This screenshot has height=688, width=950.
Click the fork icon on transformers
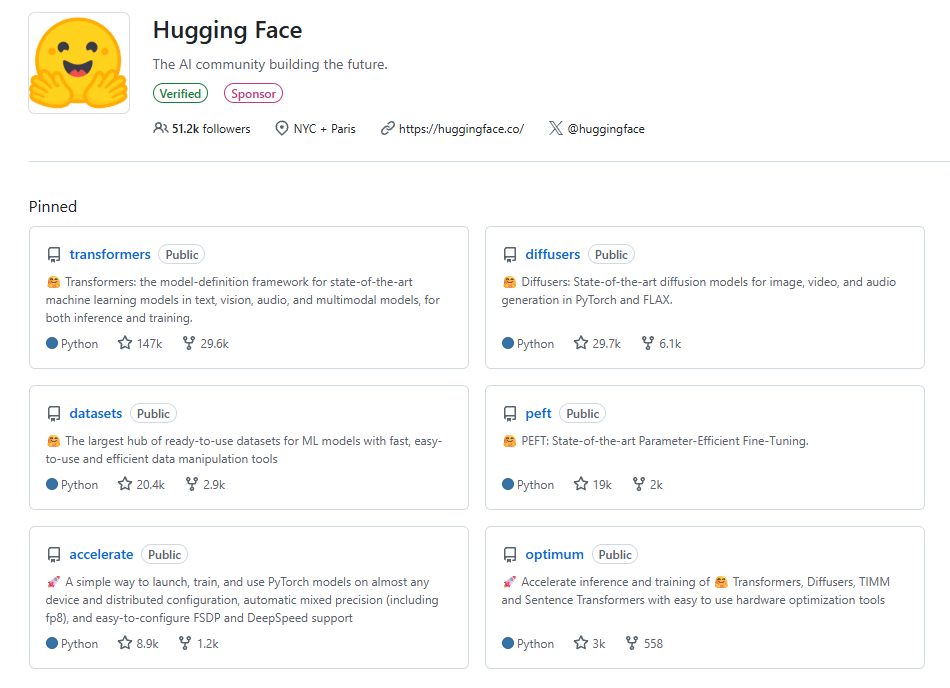point(188,343)
